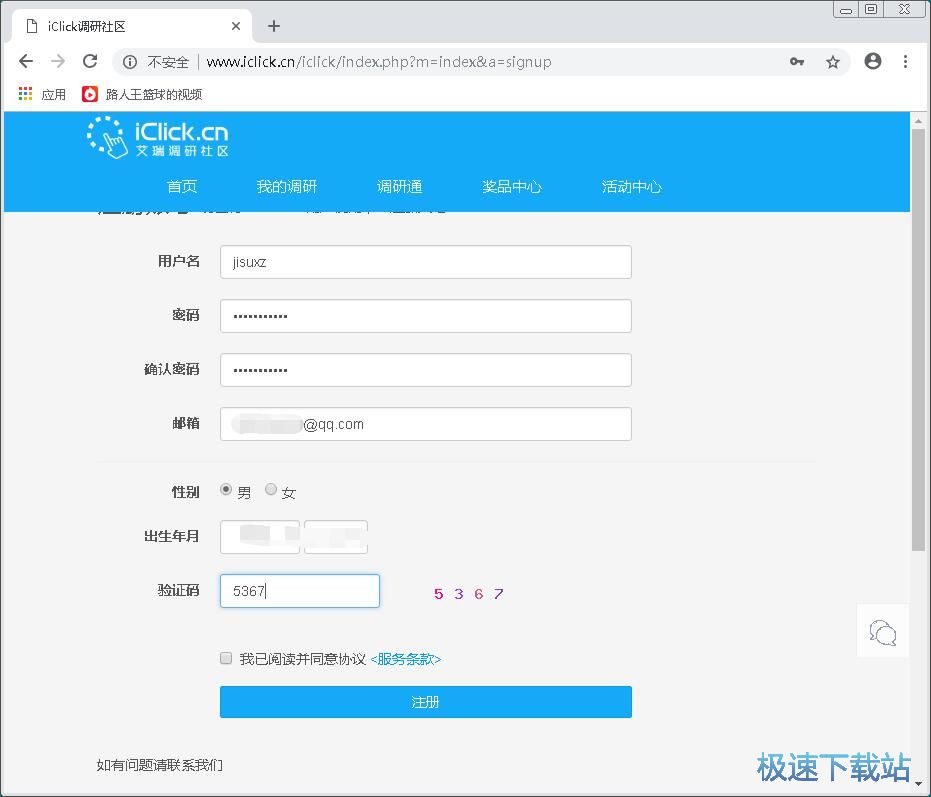Click the 验证码 input field
This screenshot has height=797, width=931.
tap(300, 591)
